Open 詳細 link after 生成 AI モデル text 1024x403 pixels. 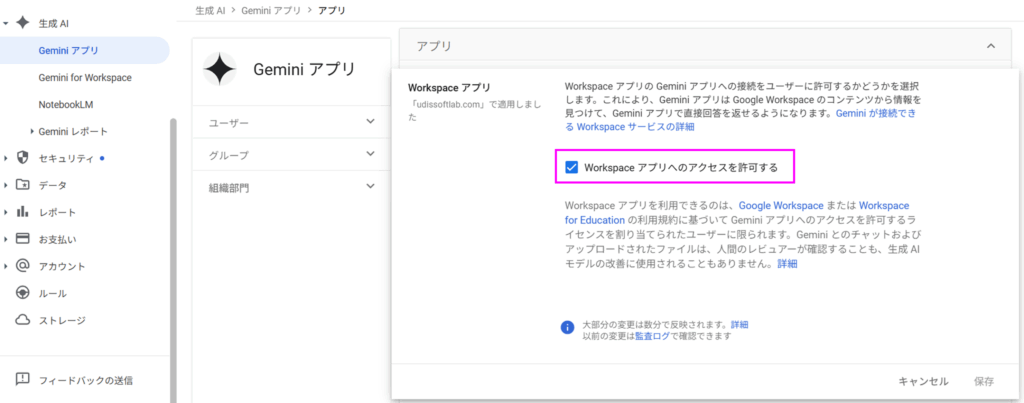pyautogui.click(x=787, y=264)
